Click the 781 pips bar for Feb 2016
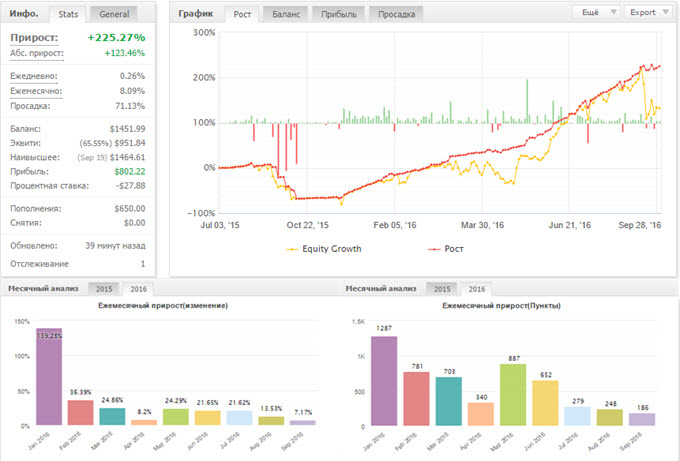 coord(416,399)
